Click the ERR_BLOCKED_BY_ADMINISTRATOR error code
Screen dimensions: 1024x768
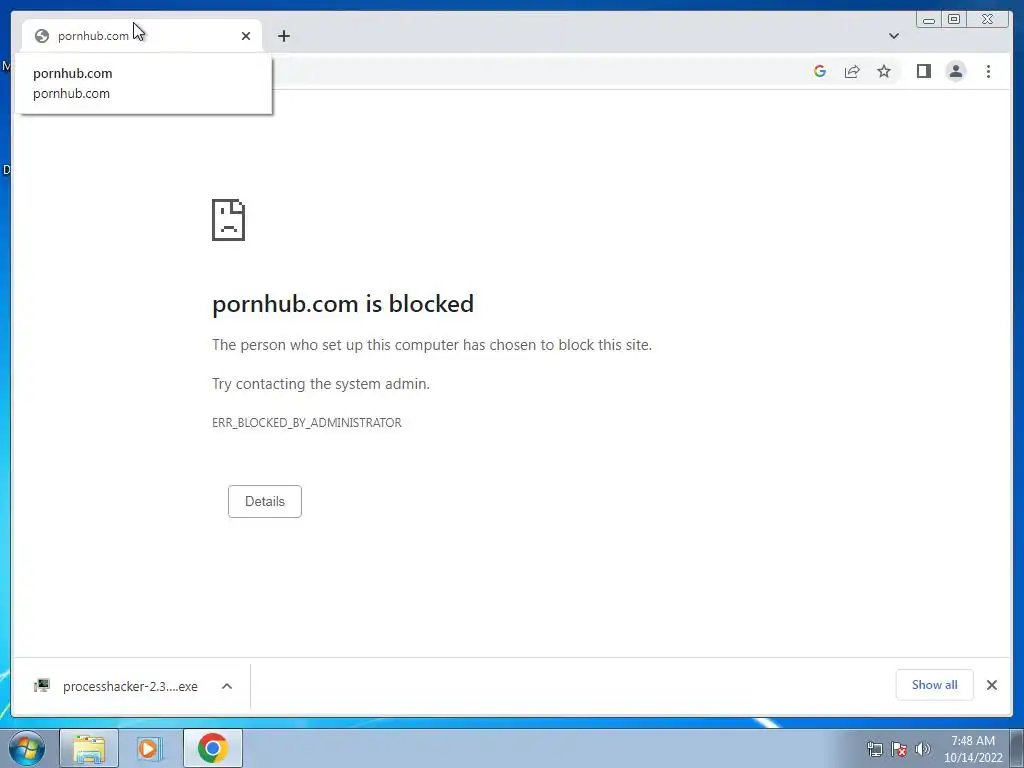pos(306,423)
